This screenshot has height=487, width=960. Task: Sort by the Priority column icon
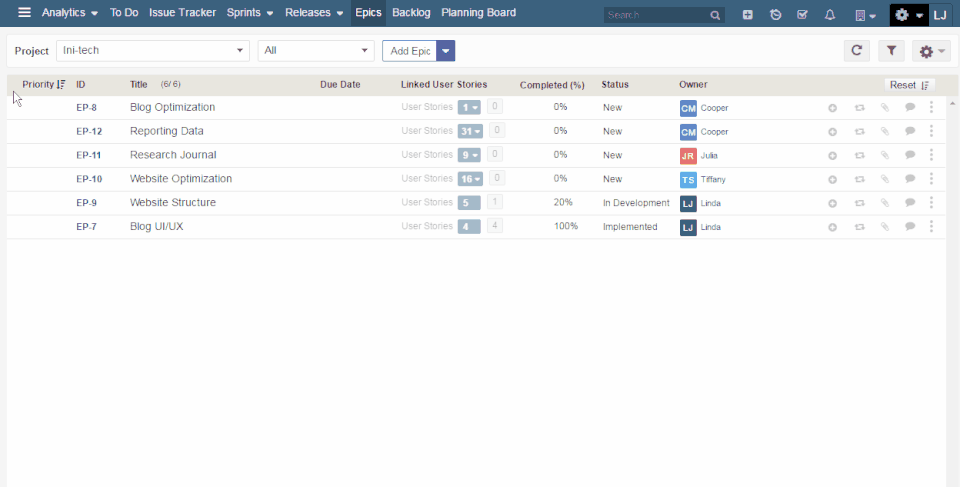(x=61, y=85)
